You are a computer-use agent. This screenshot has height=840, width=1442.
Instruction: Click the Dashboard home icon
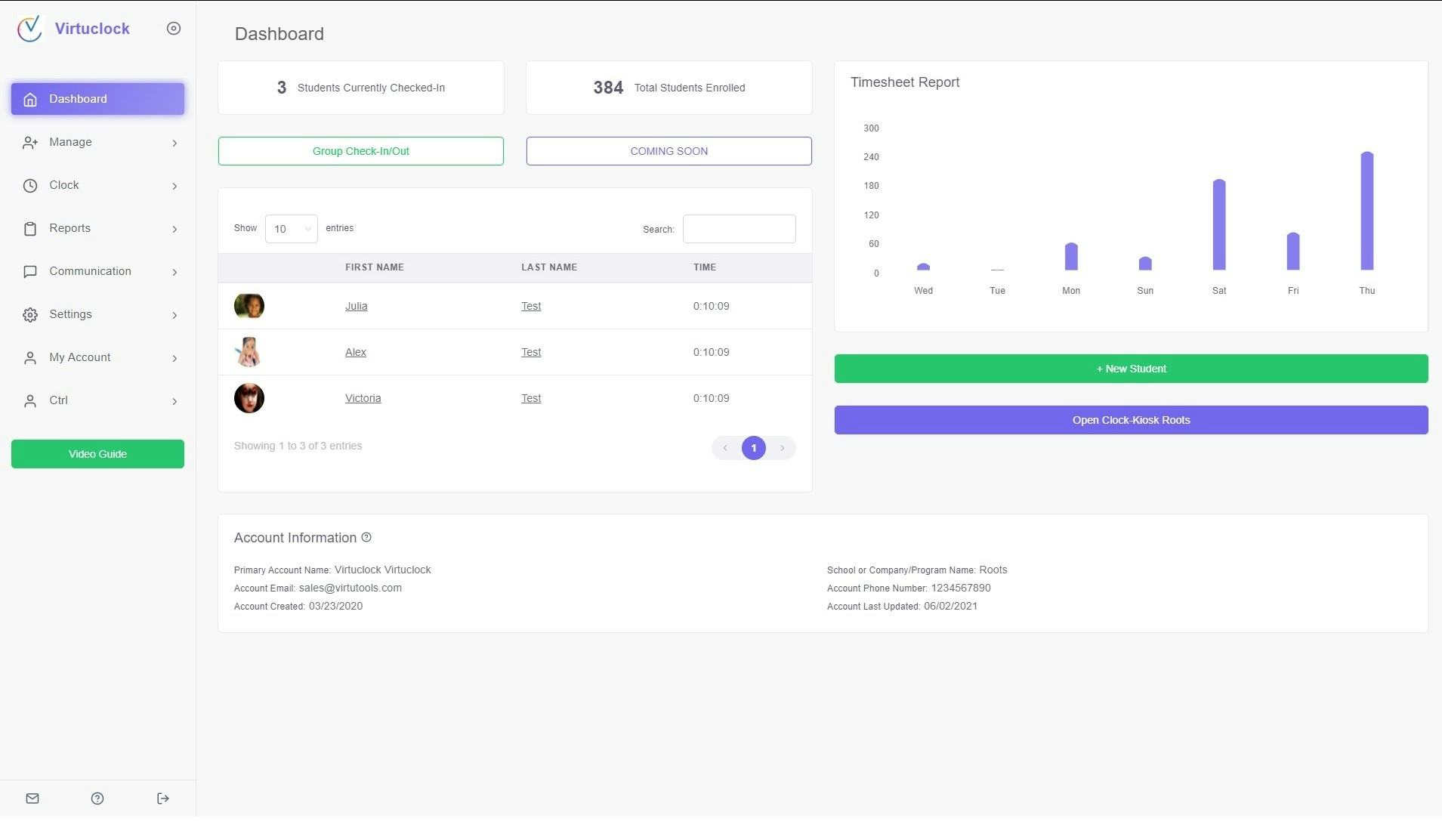point(30,99)
